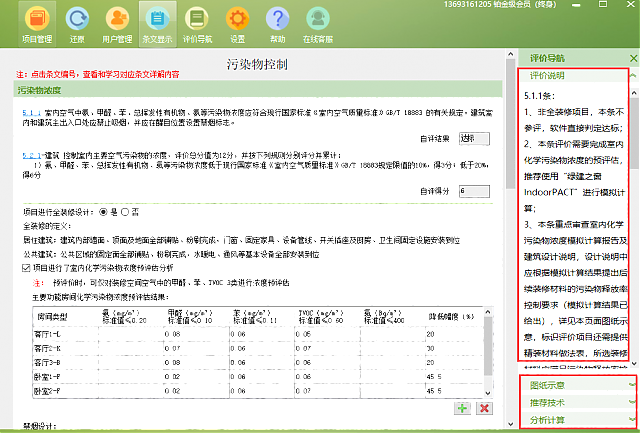Click the 还原 restore icon

[76, 22]
